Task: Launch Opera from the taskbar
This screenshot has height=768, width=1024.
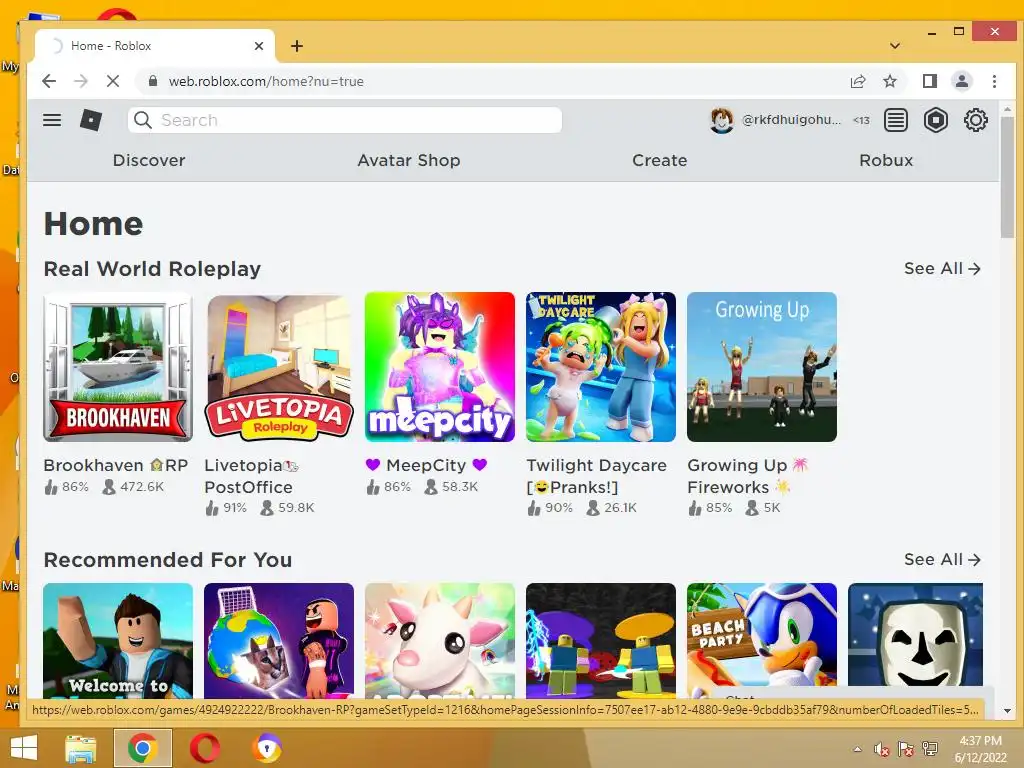Action: tap(205, 748)
